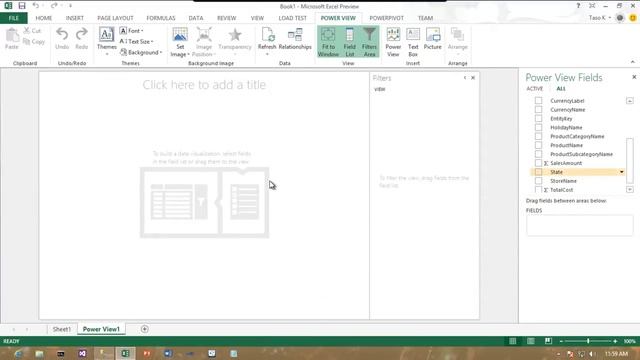Viewport: 640px width, 360px height.
Task: Toggle the Field List pane
Action: tap(350, 42)
